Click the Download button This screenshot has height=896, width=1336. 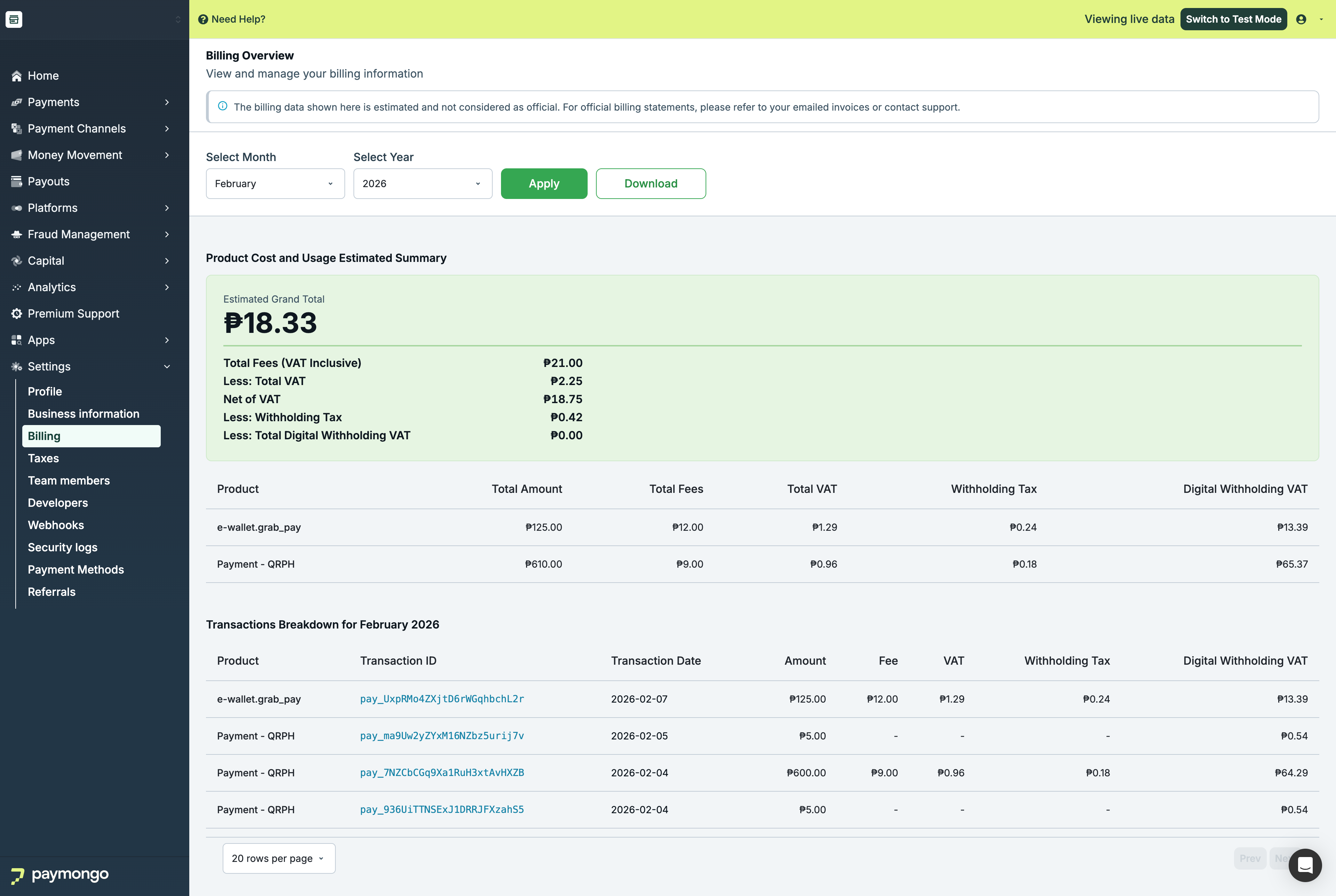(650, 183)
